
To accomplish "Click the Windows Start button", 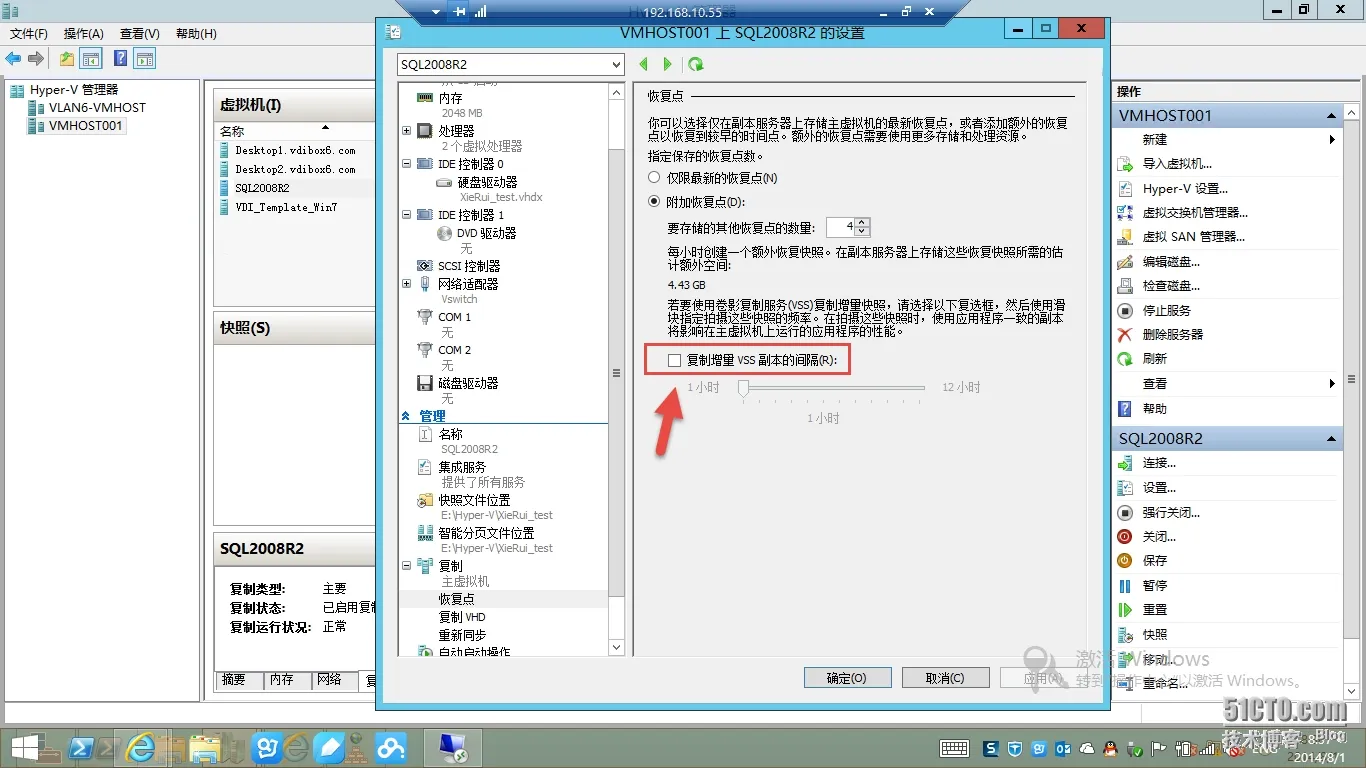I will coord(25,747).
